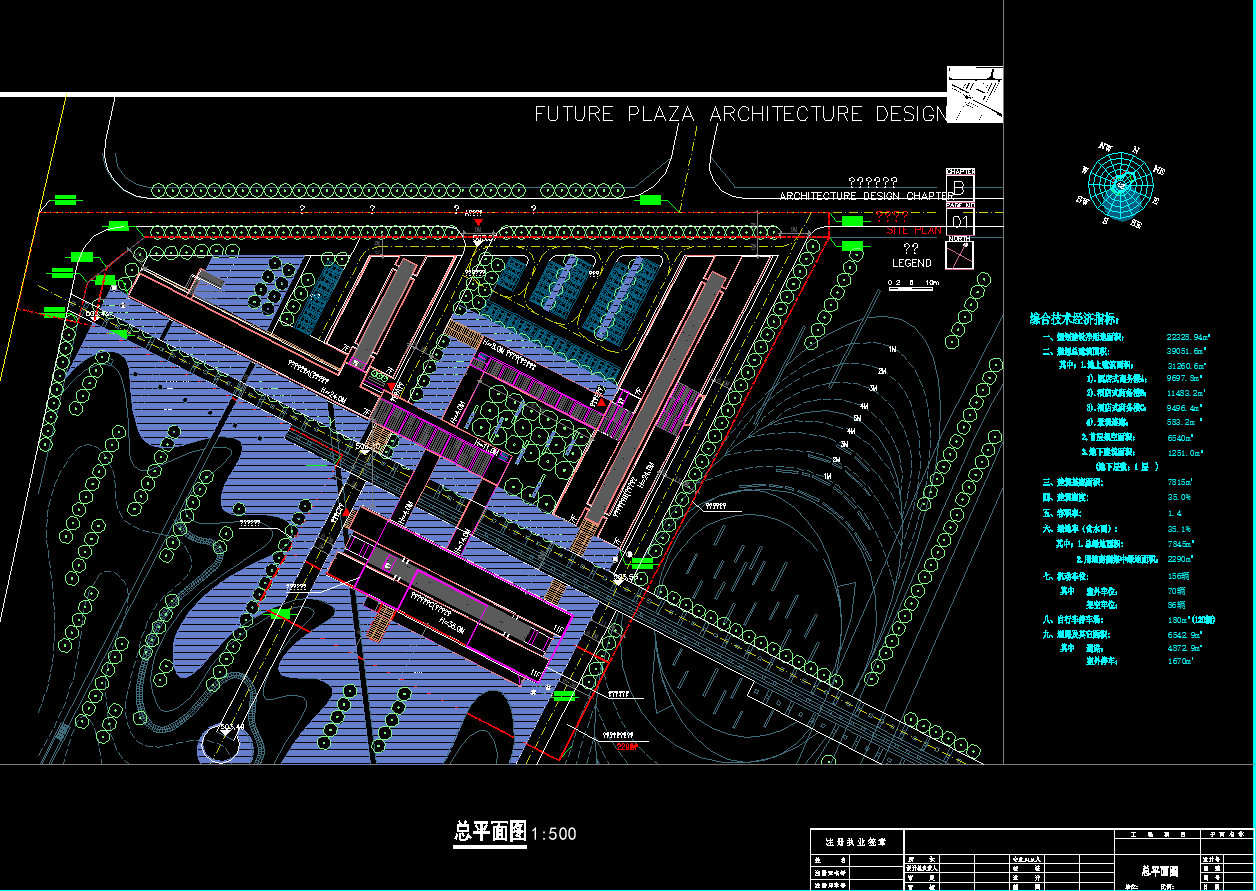This screenshot has width=1256, height=891.
Task: Click the chapter box labeled B
Action: 959,187
